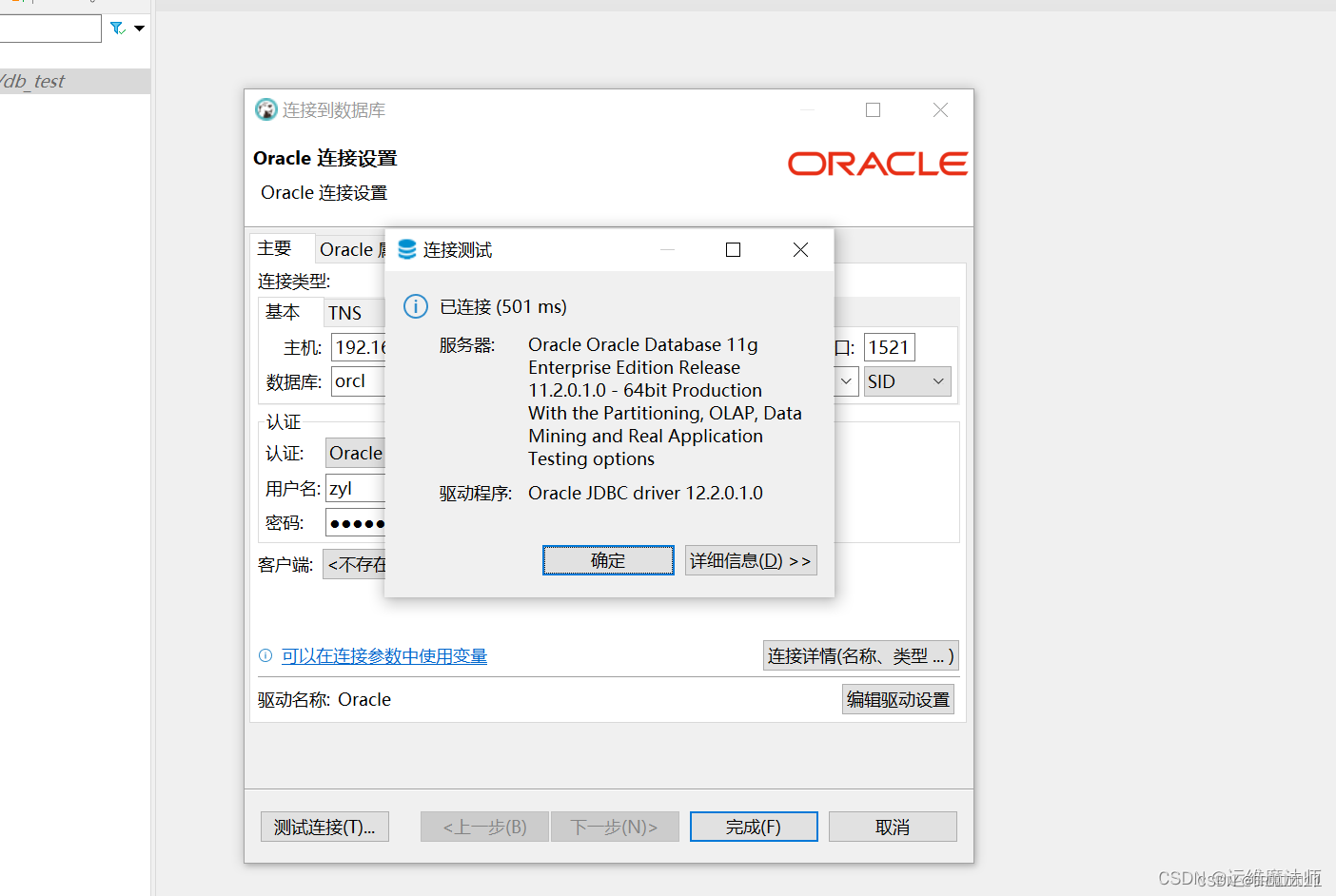1336x896 pixels.
Task: Open the 可以在连接参数中使用变量 link
Action: click(x=384, y=656)
